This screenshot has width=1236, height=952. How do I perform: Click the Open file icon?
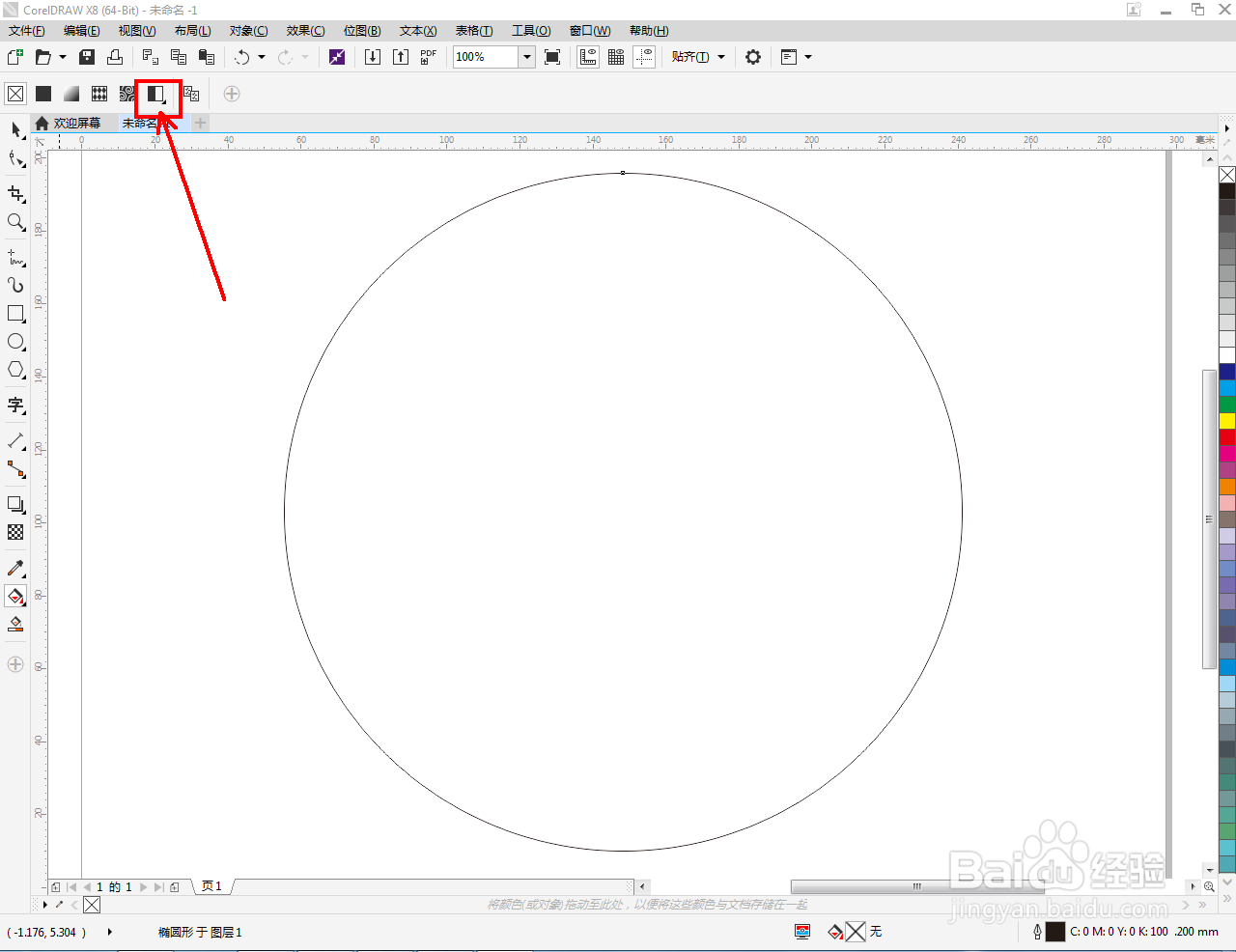pos(42,57)
